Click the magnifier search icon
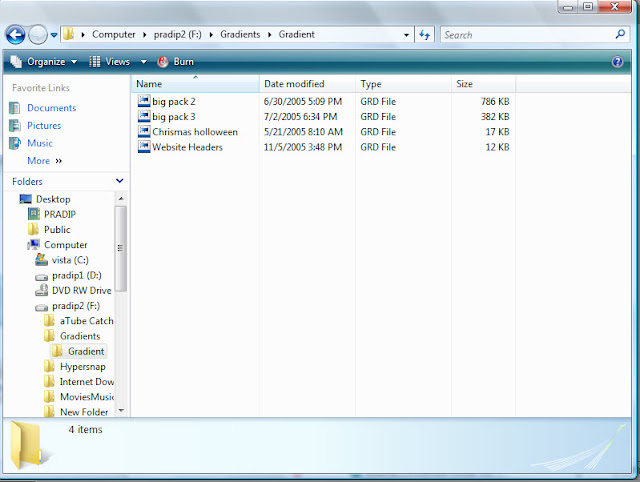Image resolution: width=640 pixels, height=482 pixels. (620, 34)
